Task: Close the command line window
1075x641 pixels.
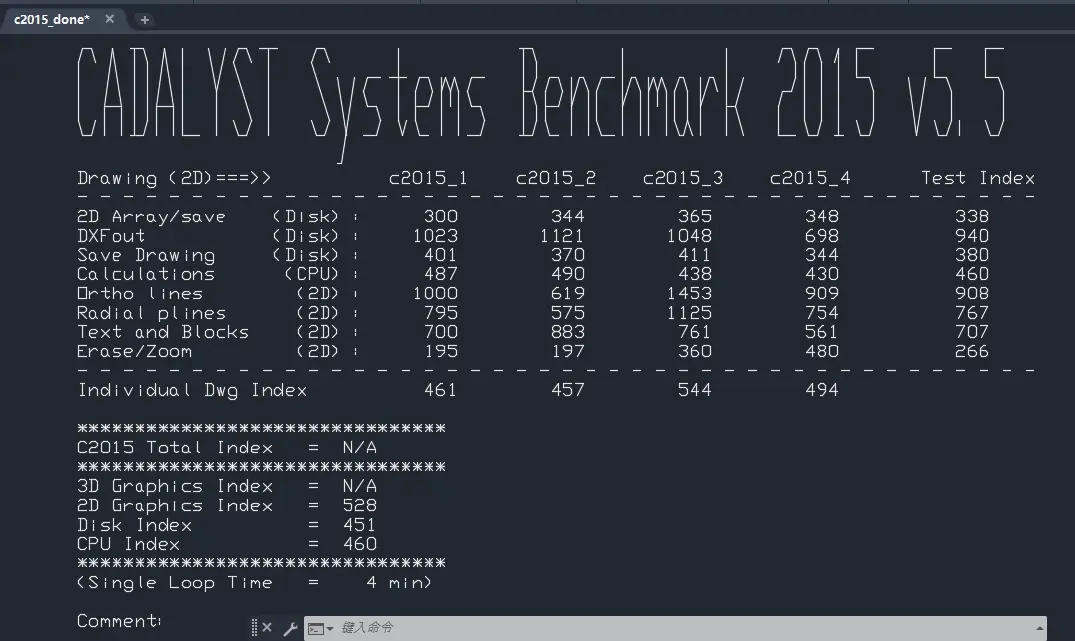Action: coord(267,627)
